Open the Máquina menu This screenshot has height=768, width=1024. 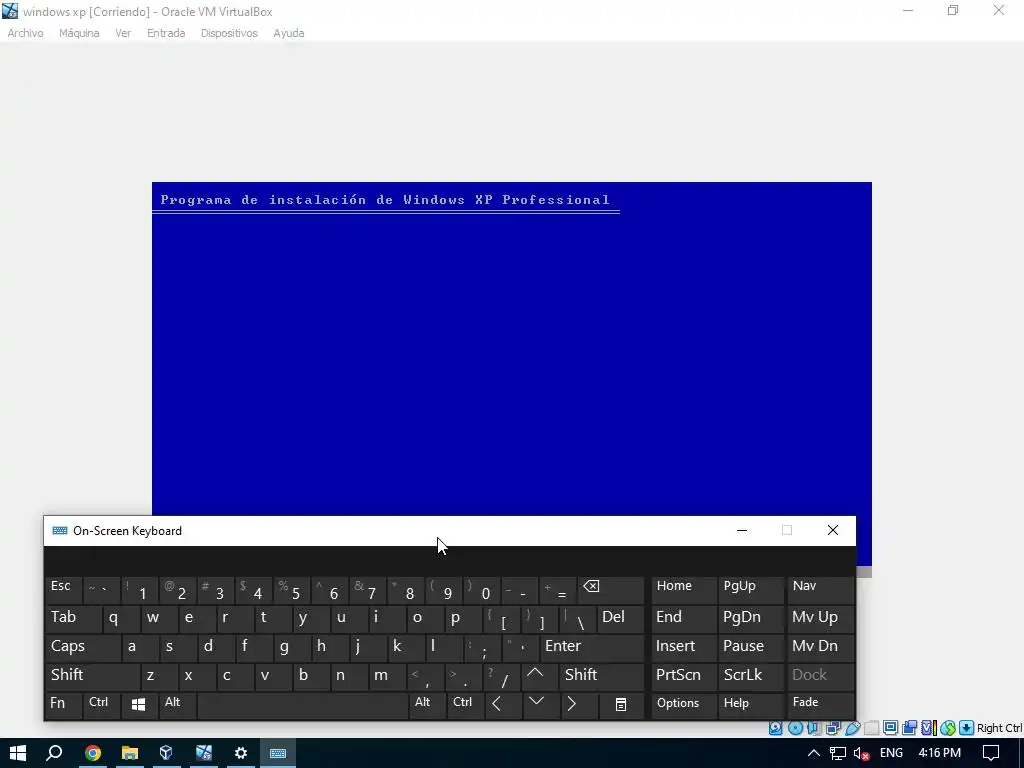(x=79, y=33)
